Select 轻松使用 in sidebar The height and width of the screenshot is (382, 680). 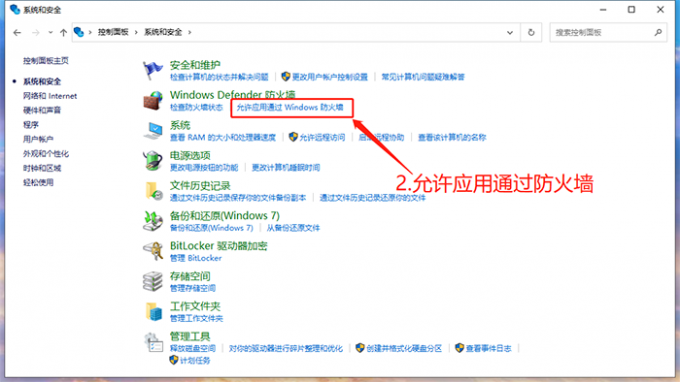click(x=38, y=183)
